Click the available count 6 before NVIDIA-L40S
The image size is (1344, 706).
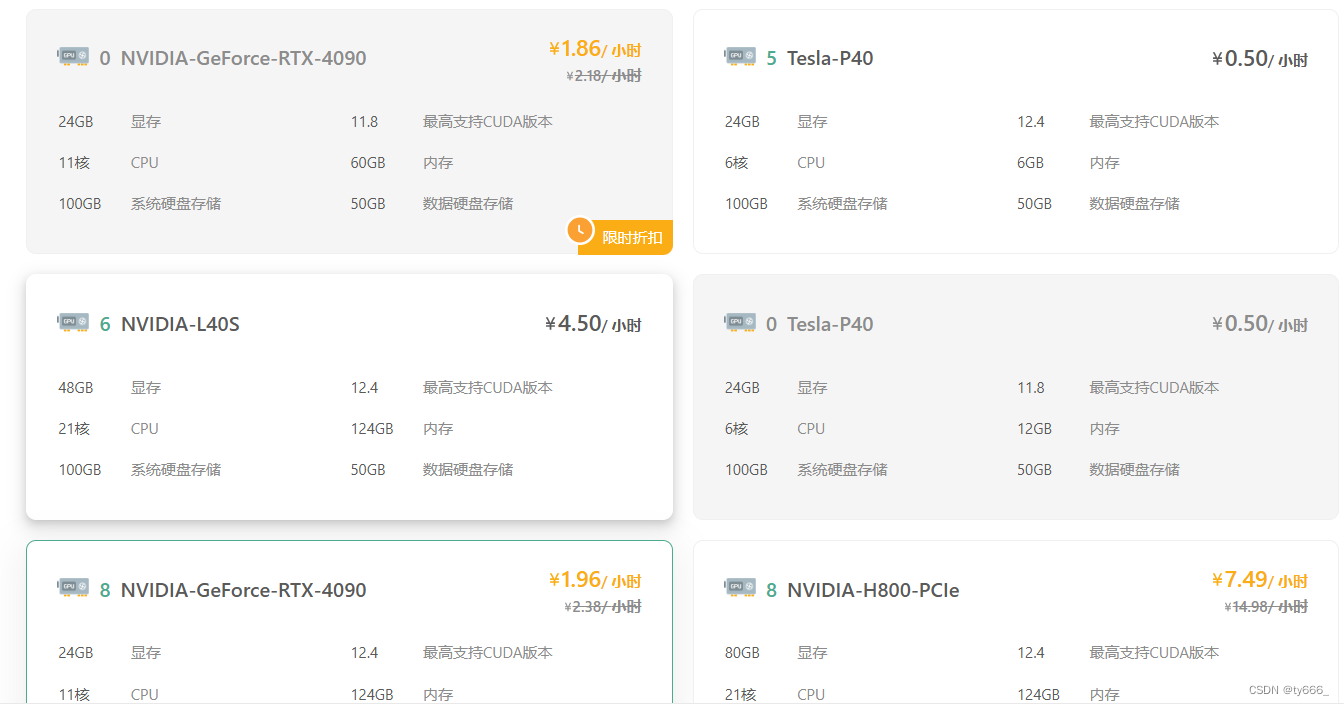click(105, 324)
